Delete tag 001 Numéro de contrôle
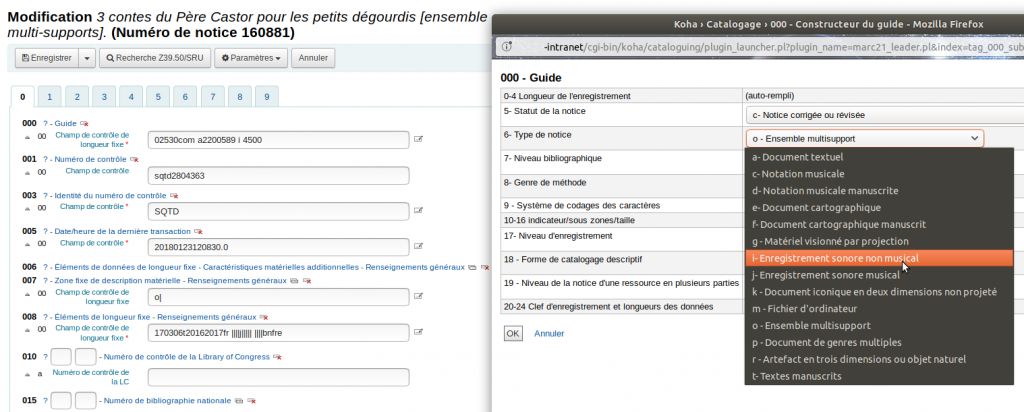Screen dimensions: 1024x412 click(134, 159)
